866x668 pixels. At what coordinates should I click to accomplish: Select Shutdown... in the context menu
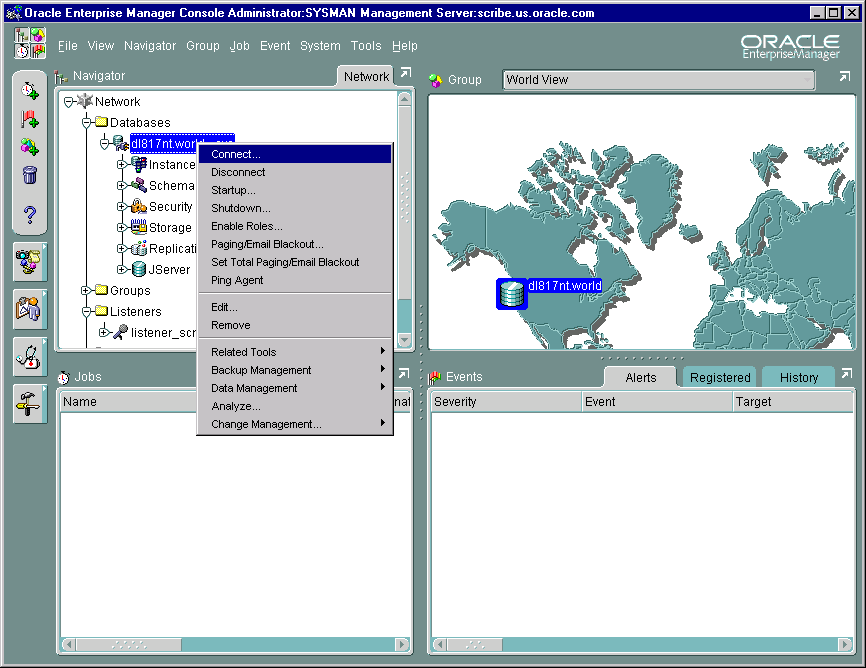(x=241, y=208)
